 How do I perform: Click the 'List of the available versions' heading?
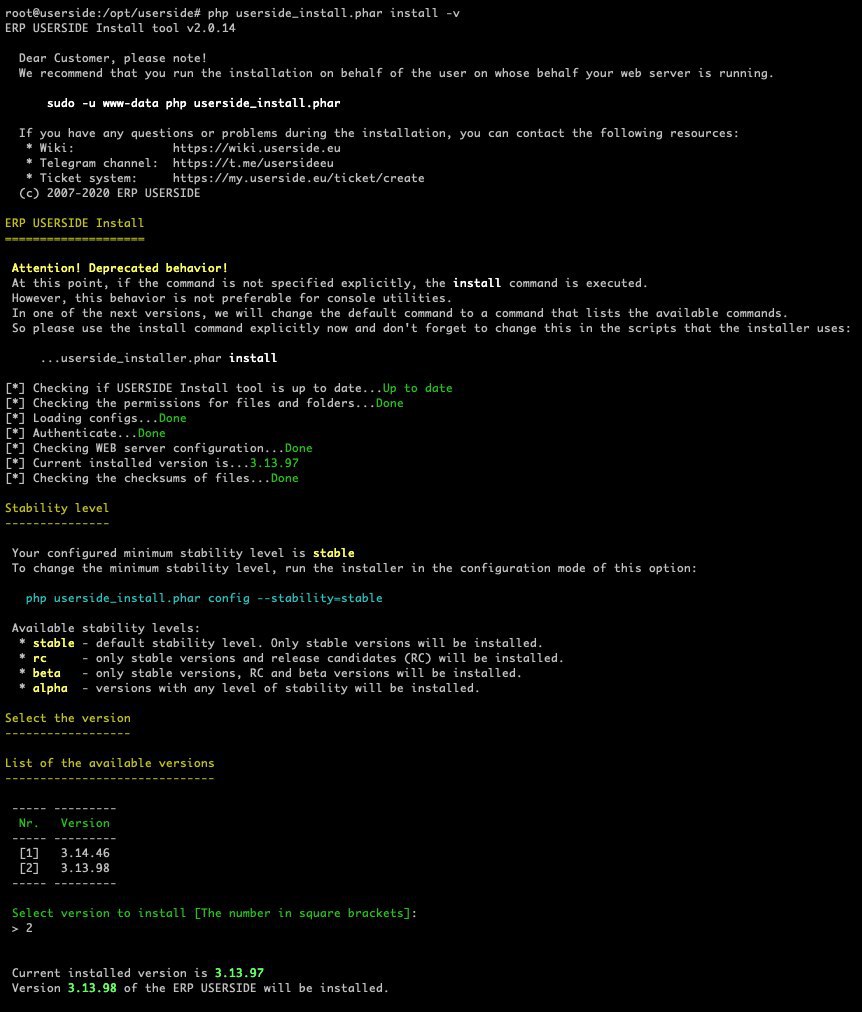point(110,763)
